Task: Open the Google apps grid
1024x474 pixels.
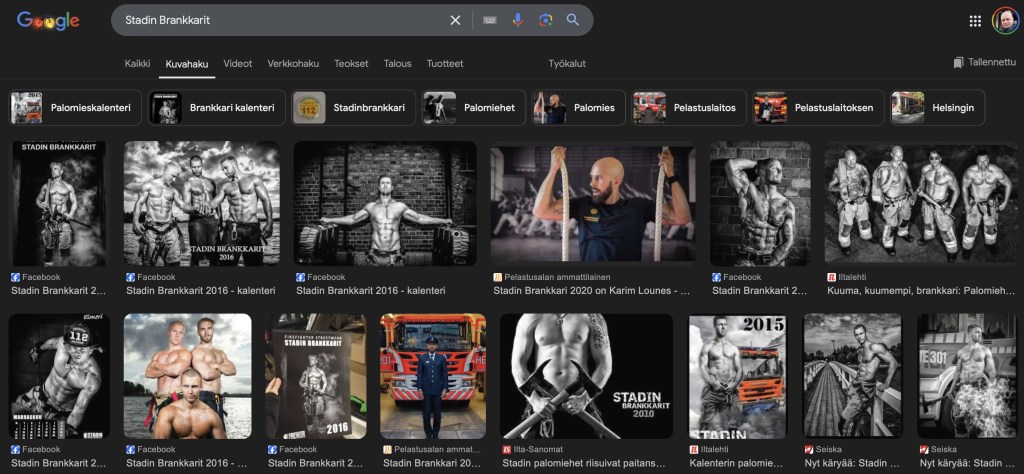Action: pyautogui.click(x=975, y=21)
